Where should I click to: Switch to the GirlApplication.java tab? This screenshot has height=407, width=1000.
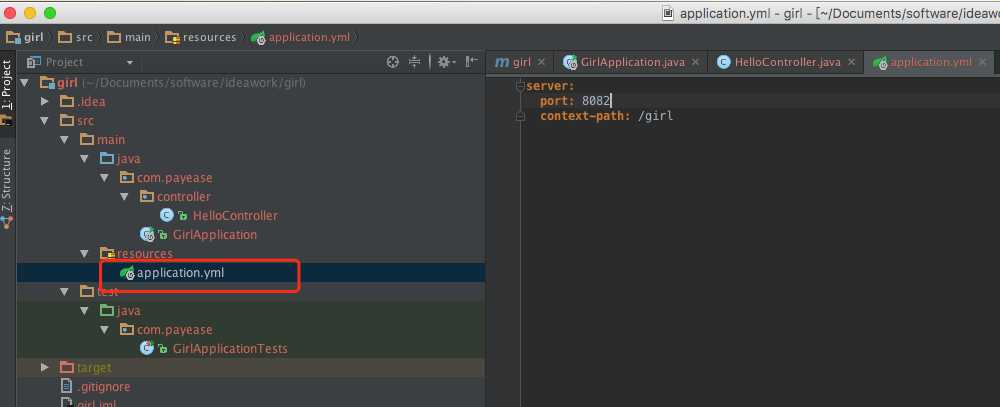click(632, 62)
